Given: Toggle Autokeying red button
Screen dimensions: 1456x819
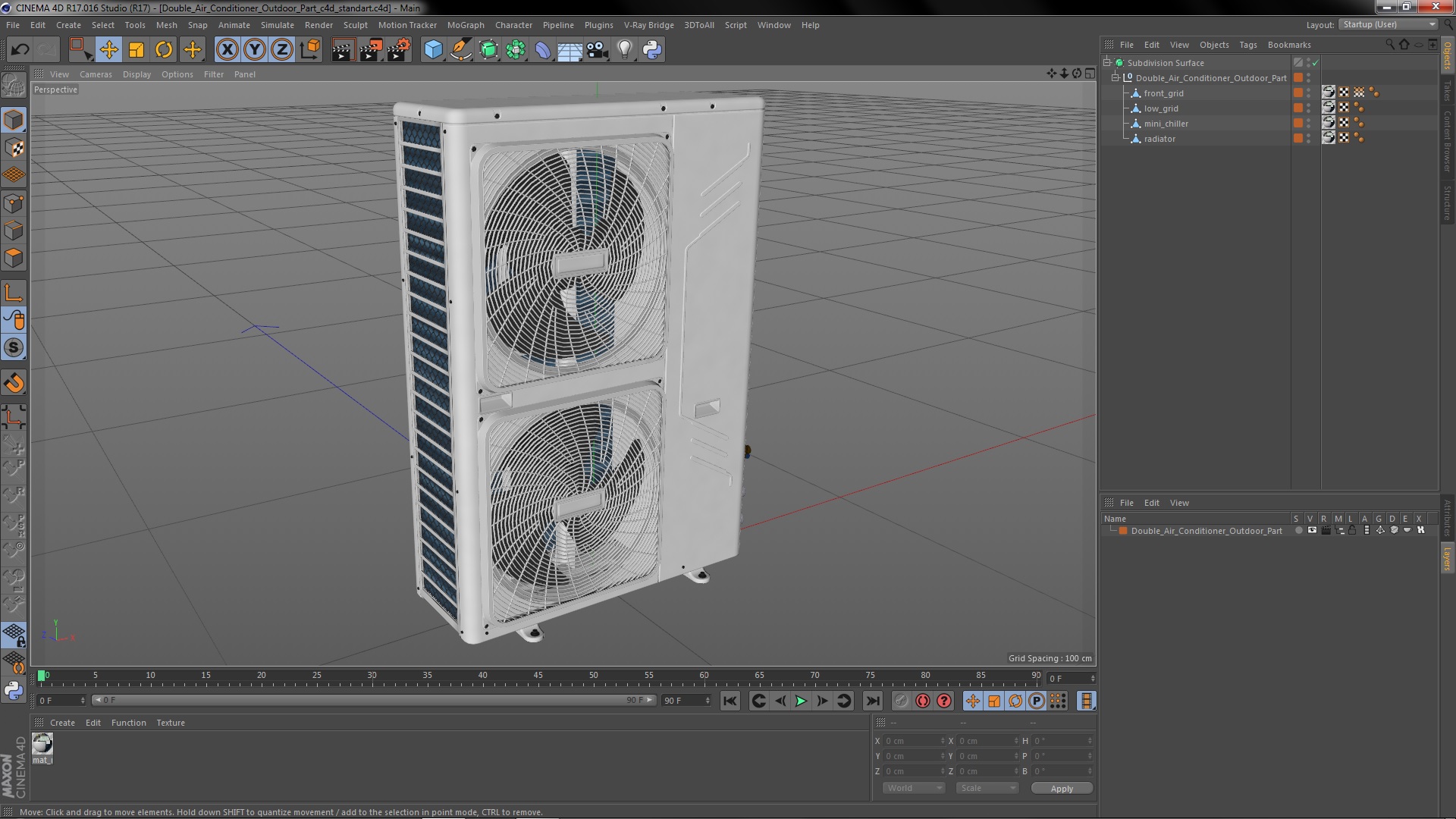Looking at the screenshot, I should (x=922, y=701).
